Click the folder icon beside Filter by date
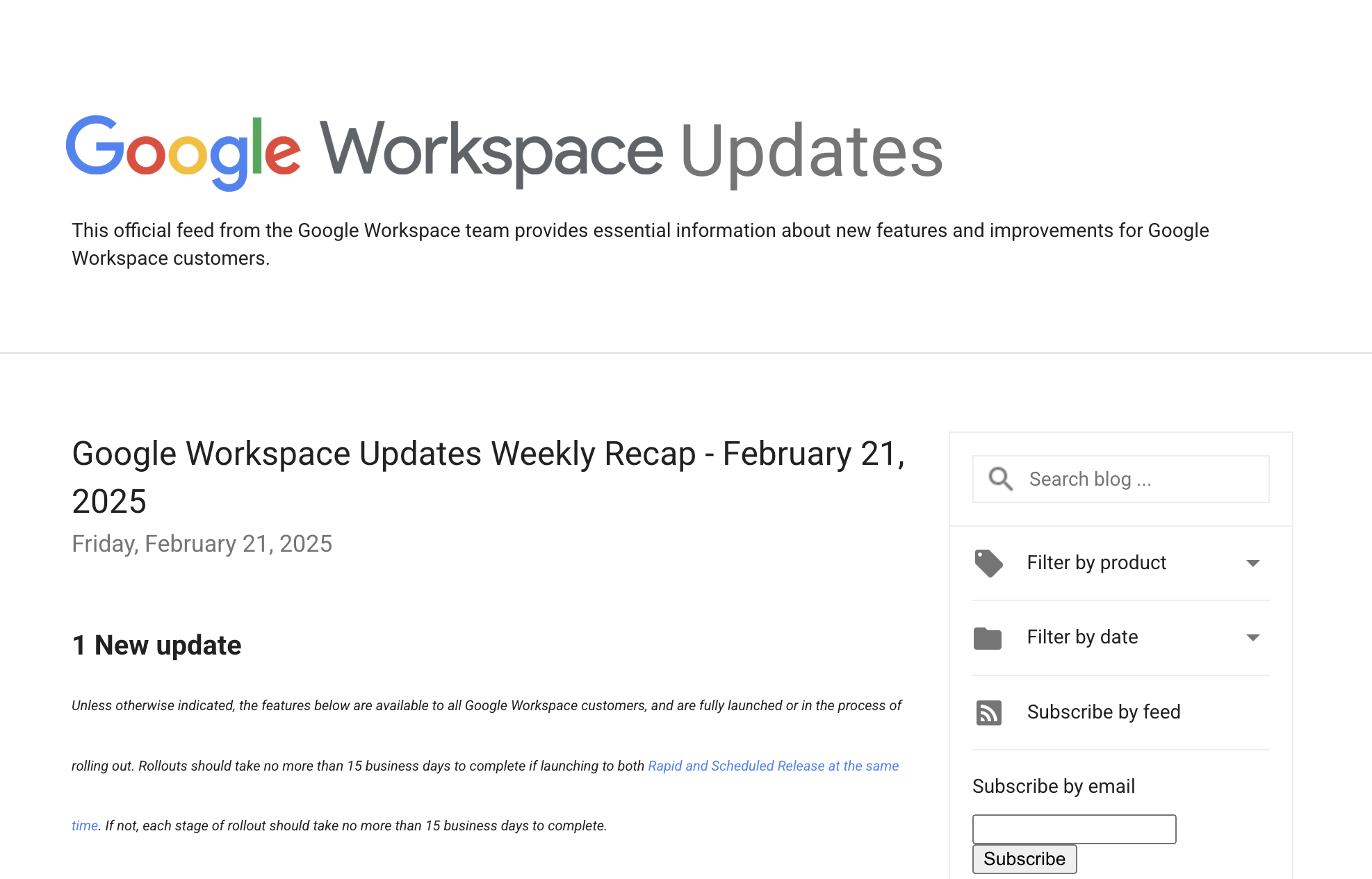Screen dimensions: 1372x879 click(x=989, y=638)
